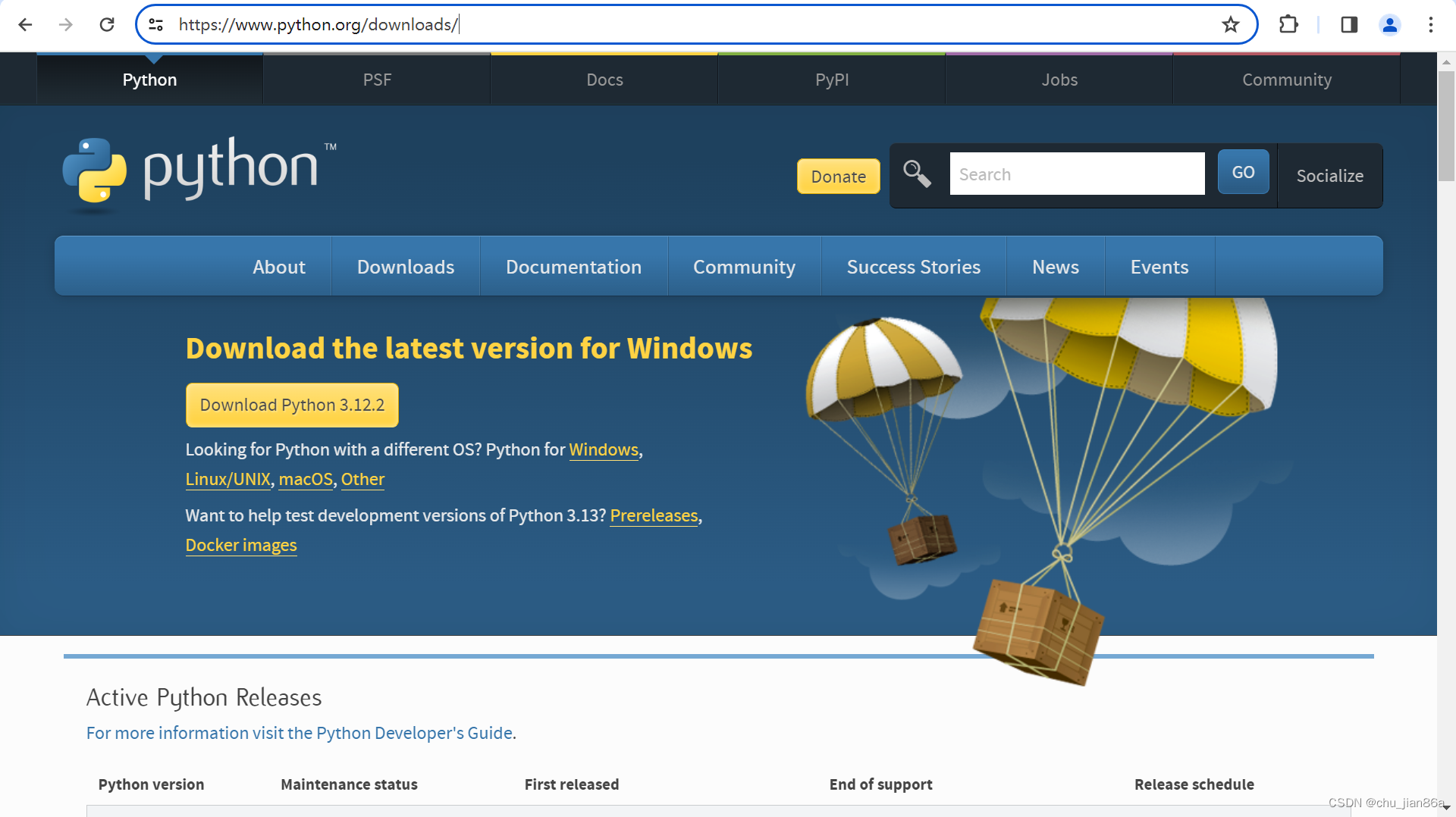Go back with the browser back arrow
The width and height of the screenshot is (1456, 817).
25,24
